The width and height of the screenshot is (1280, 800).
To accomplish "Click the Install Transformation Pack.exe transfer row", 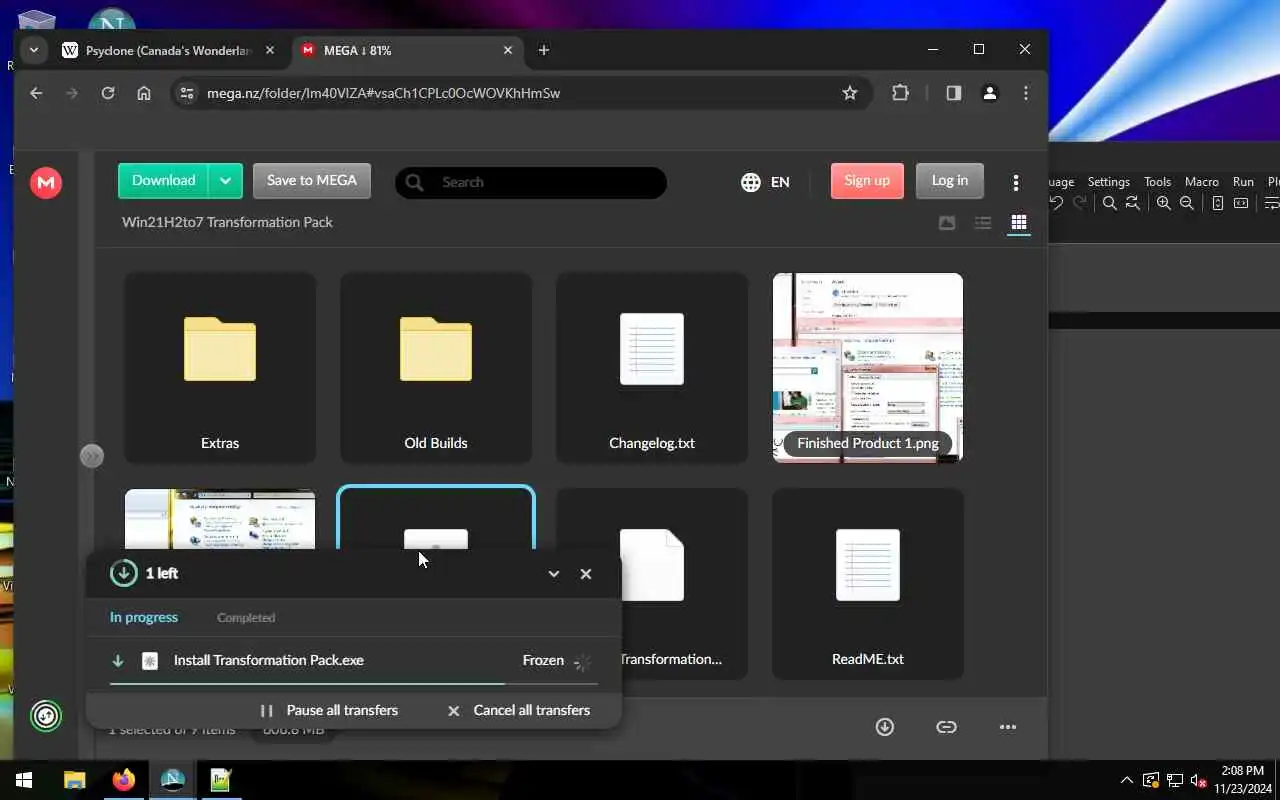I will point(354,661).
